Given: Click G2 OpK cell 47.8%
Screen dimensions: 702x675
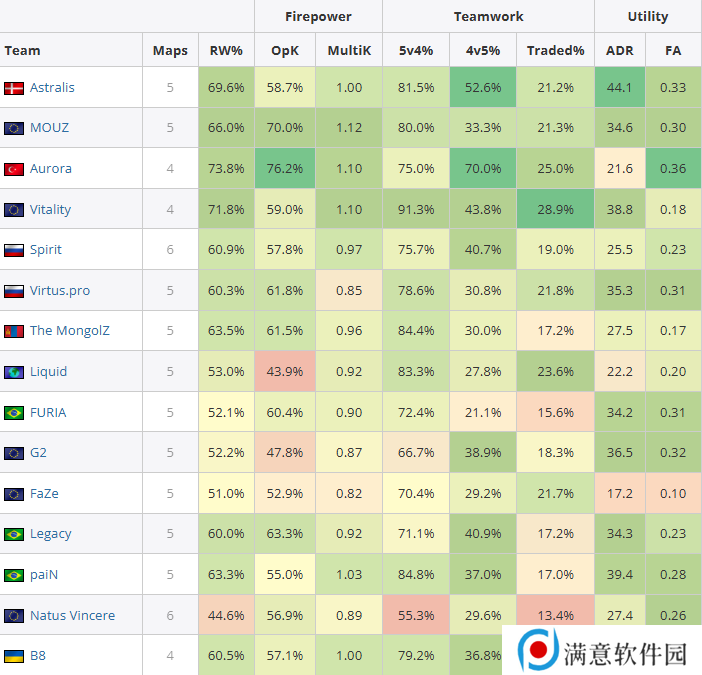Looking at the screenshot, I should point(285,453).
